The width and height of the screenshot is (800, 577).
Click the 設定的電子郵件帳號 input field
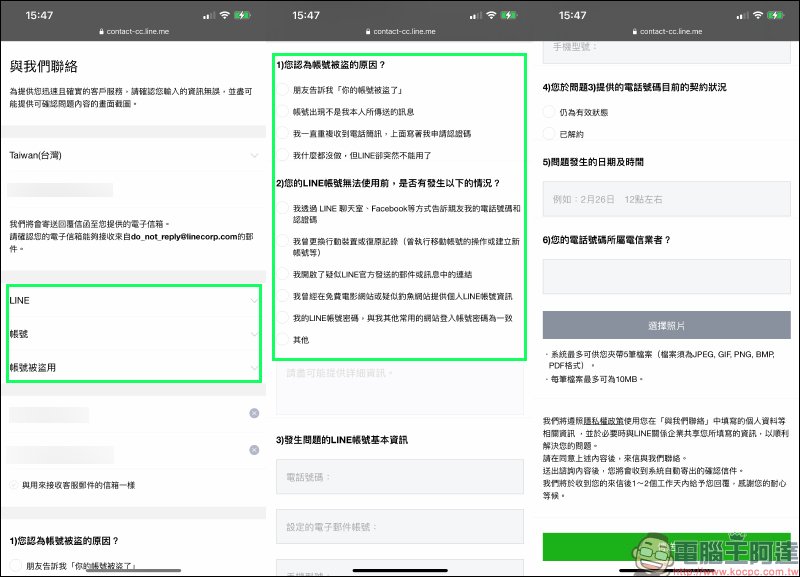click(x=399, y=526)
